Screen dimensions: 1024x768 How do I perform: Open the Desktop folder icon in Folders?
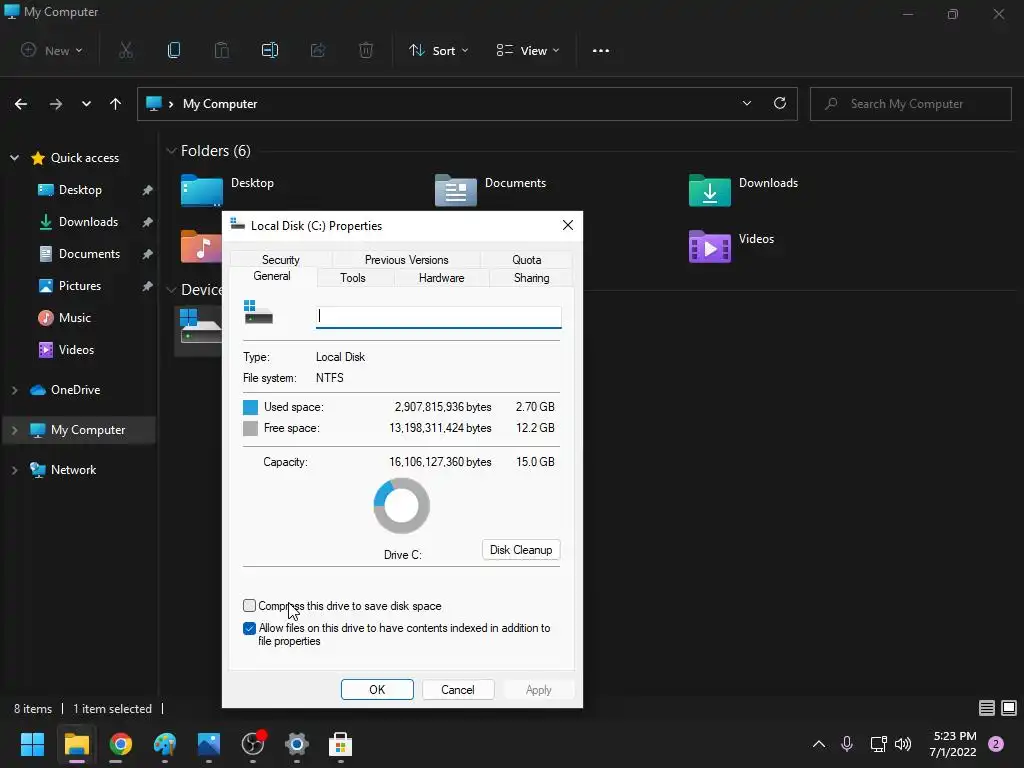[x=201, y=190]
